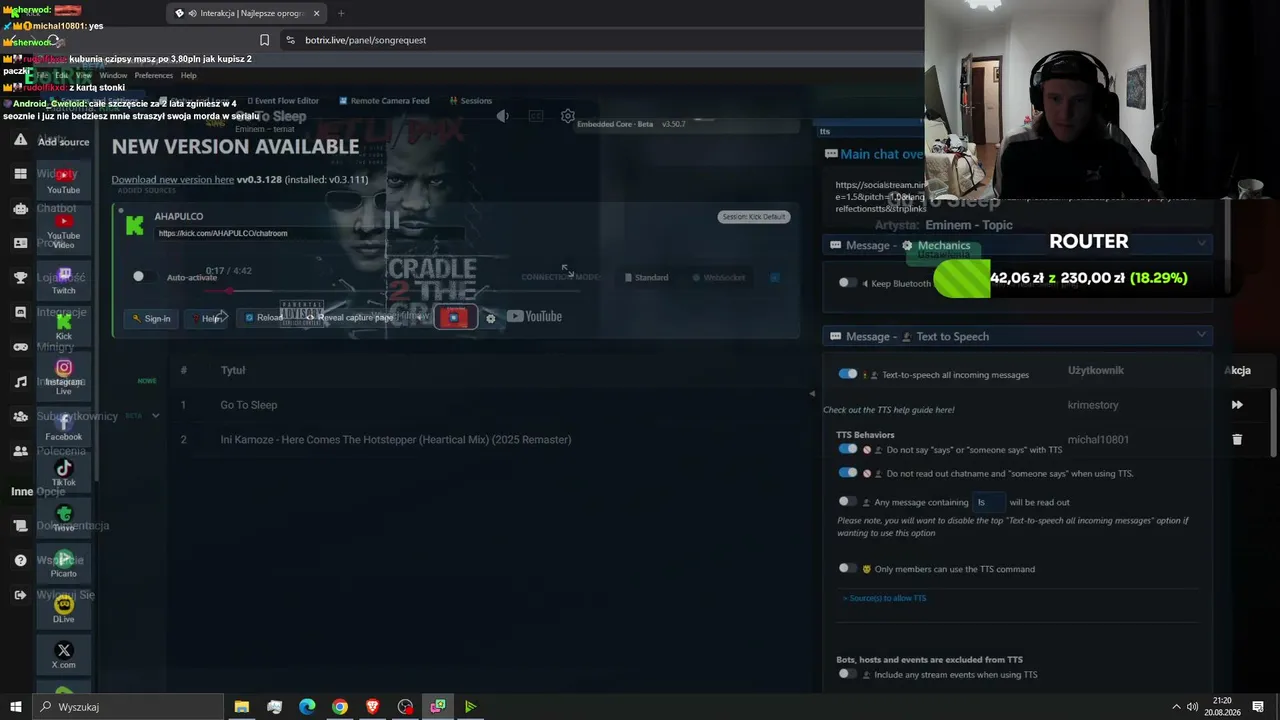
Task: Click the Windows search box Wyszukaj
Action: click(128, 707)
